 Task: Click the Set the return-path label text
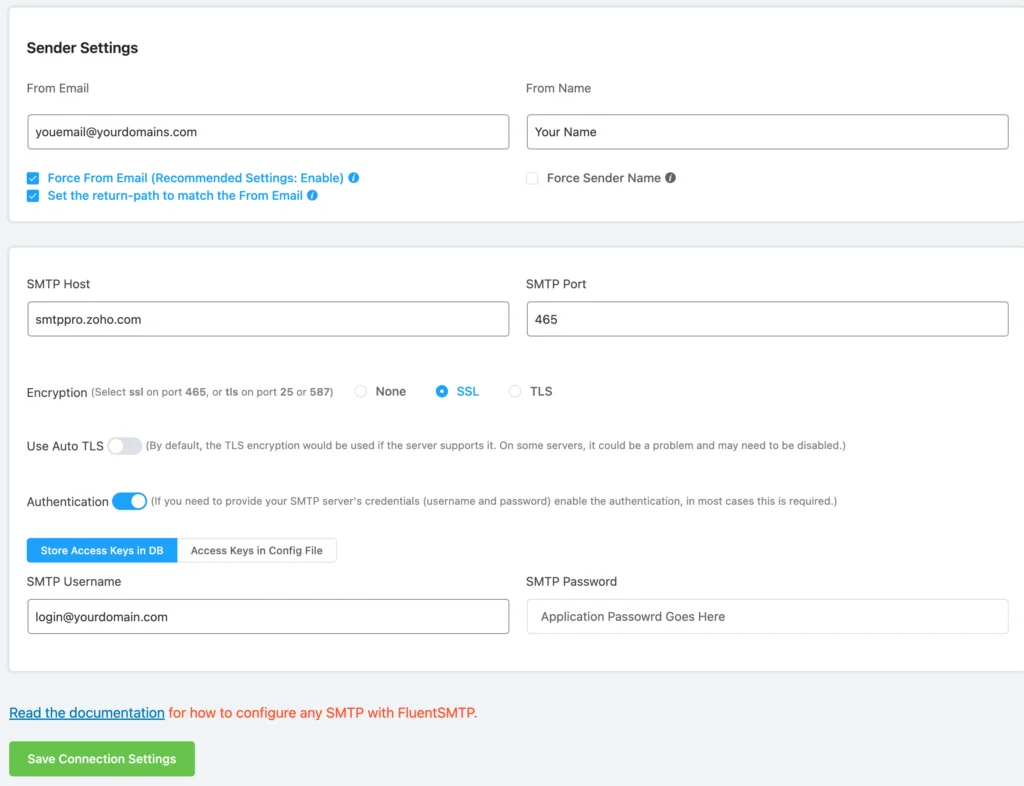click(175, 195)
